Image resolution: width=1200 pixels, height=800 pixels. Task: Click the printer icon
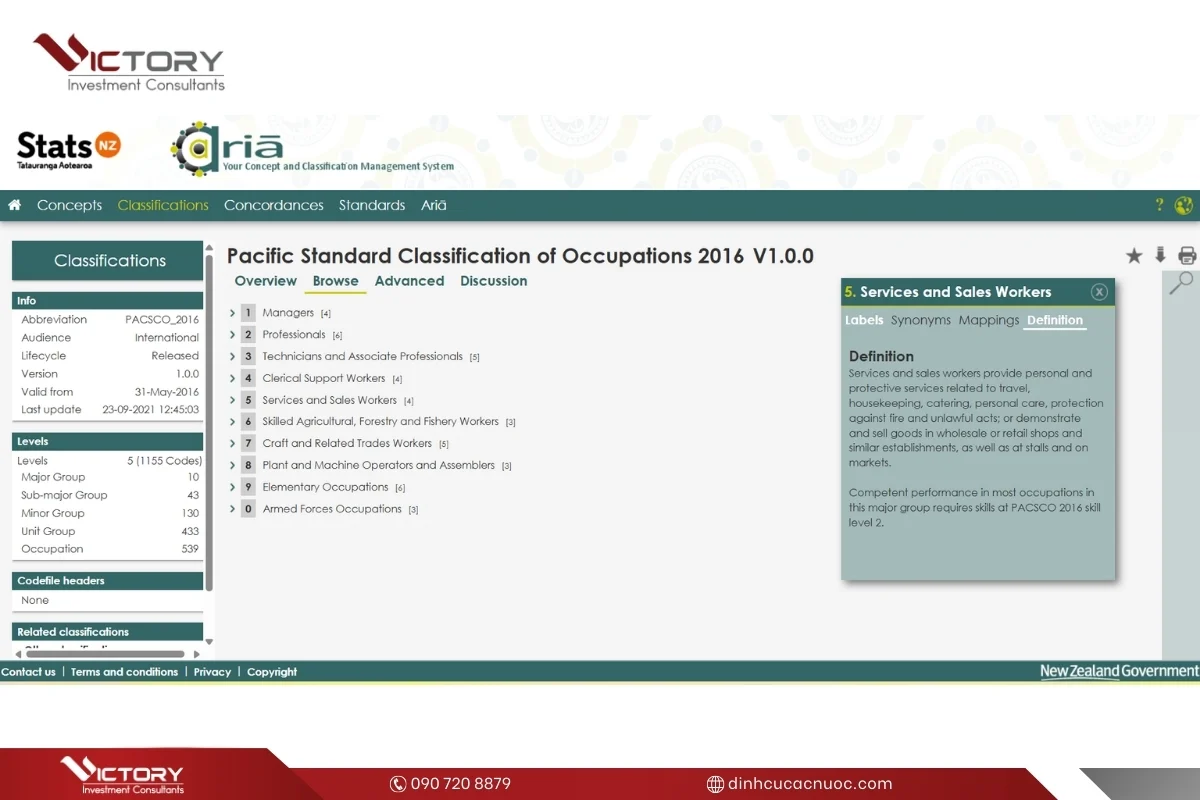(x=1187, y=255)
